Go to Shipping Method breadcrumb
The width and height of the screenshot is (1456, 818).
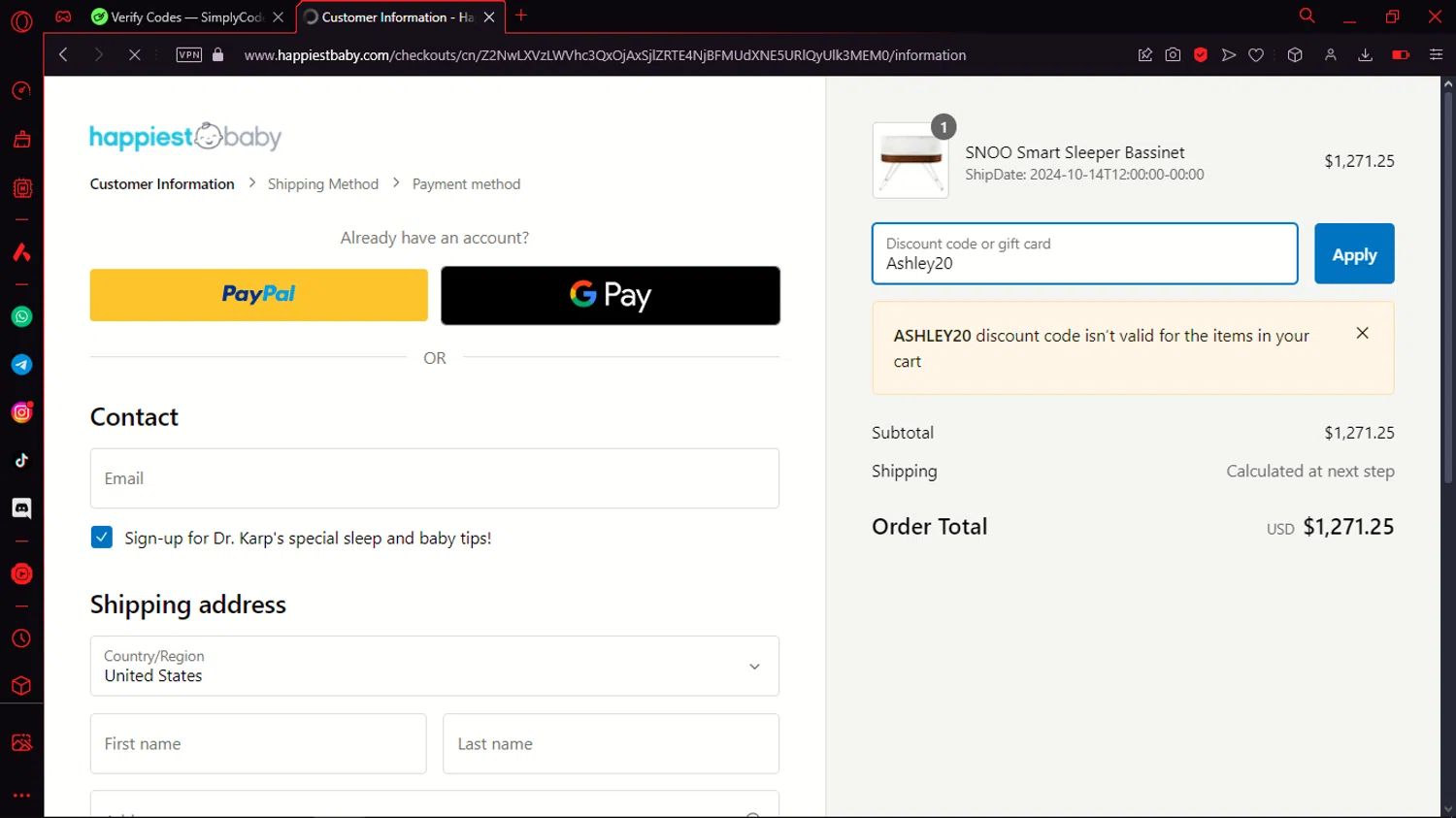[x=323, y=184]
